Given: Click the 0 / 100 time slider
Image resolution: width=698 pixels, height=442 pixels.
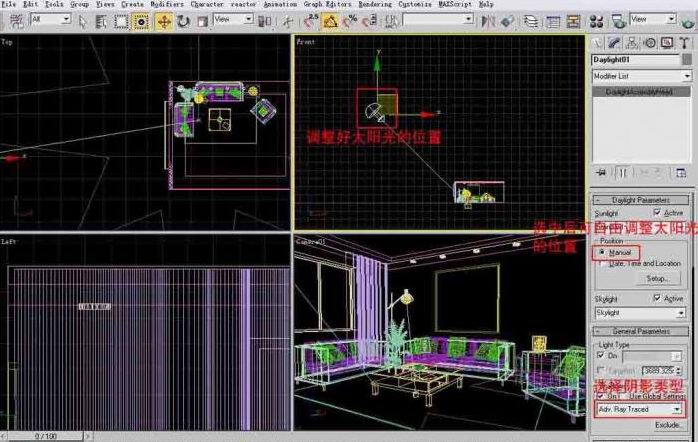Looking at the screenshot, I should [x=45, y=436].
